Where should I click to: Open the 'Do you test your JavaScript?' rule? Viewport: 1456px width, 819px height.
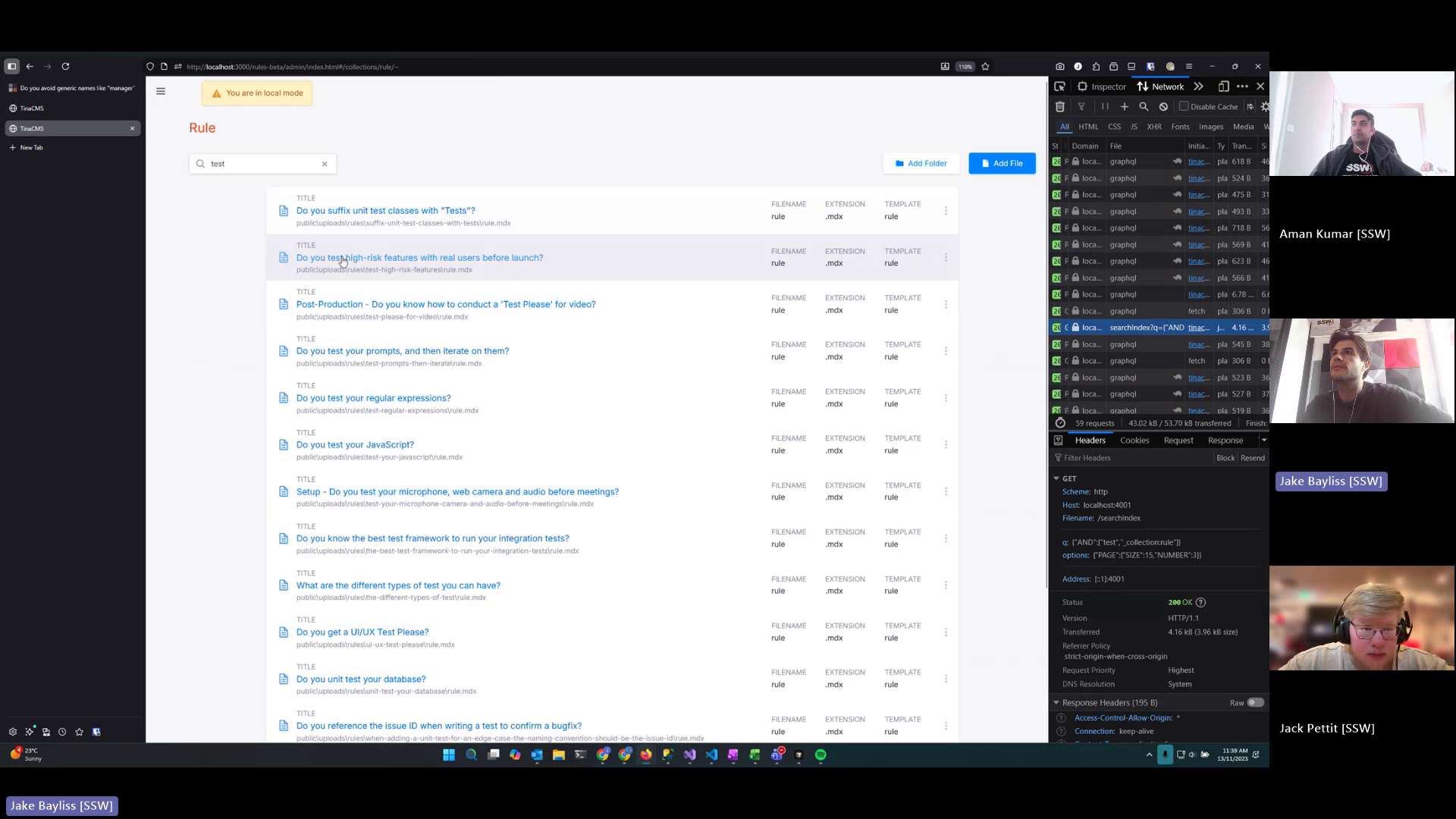point(354,444)
